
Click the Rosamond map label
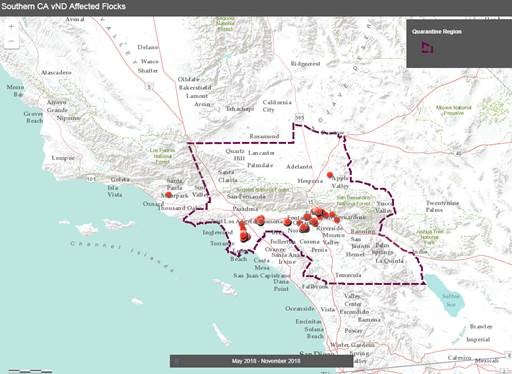[x=264, y=136]
